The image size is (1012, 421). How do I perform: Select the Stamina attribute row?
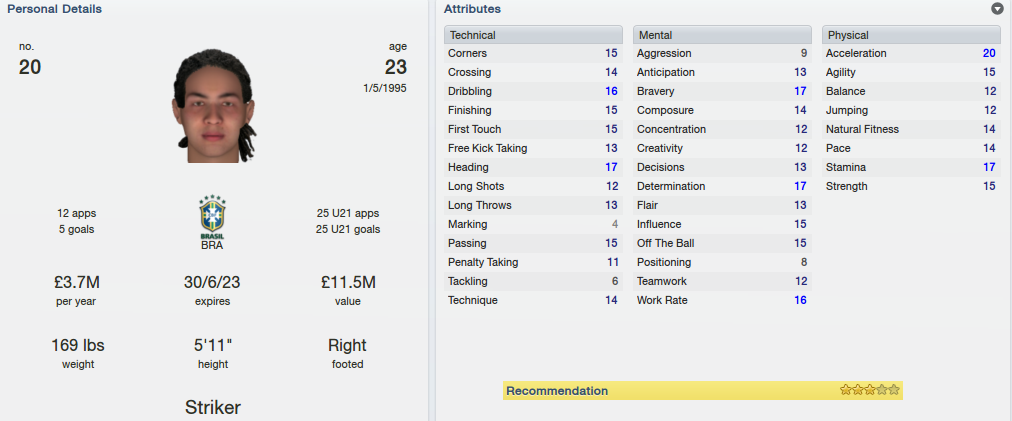click(x=911, y=167)
